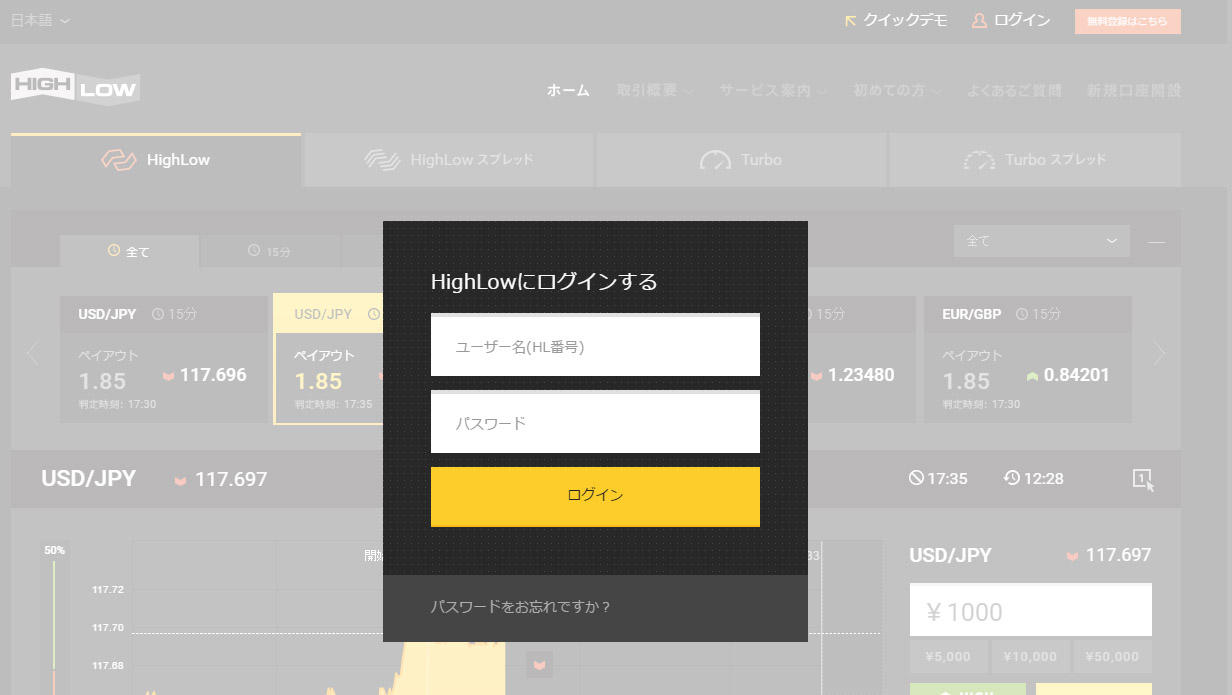Image resolution: width=1232 pixels, height=695 pixels.
Task: Click the パスワードをお忘れですか？ link
Action: 520,607
